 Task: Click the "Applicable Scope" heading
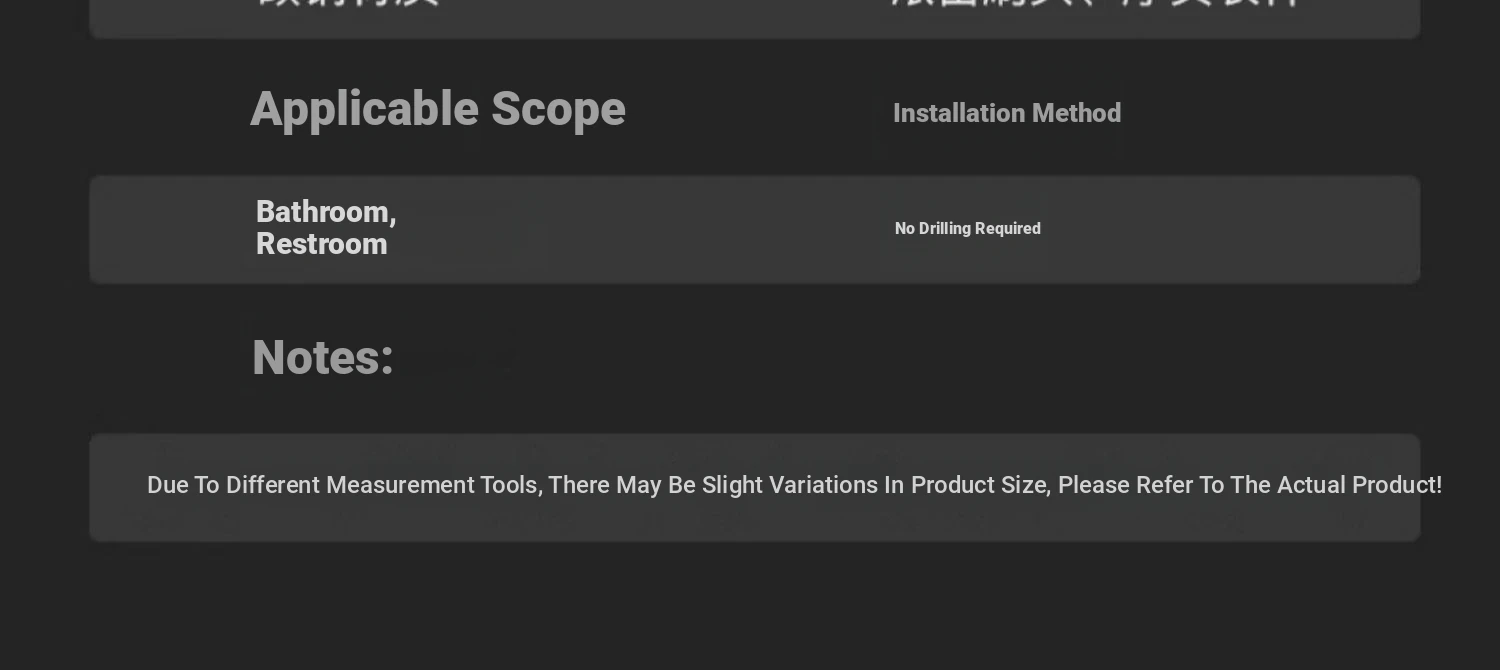pyautogui.click(x=438, y=110)
